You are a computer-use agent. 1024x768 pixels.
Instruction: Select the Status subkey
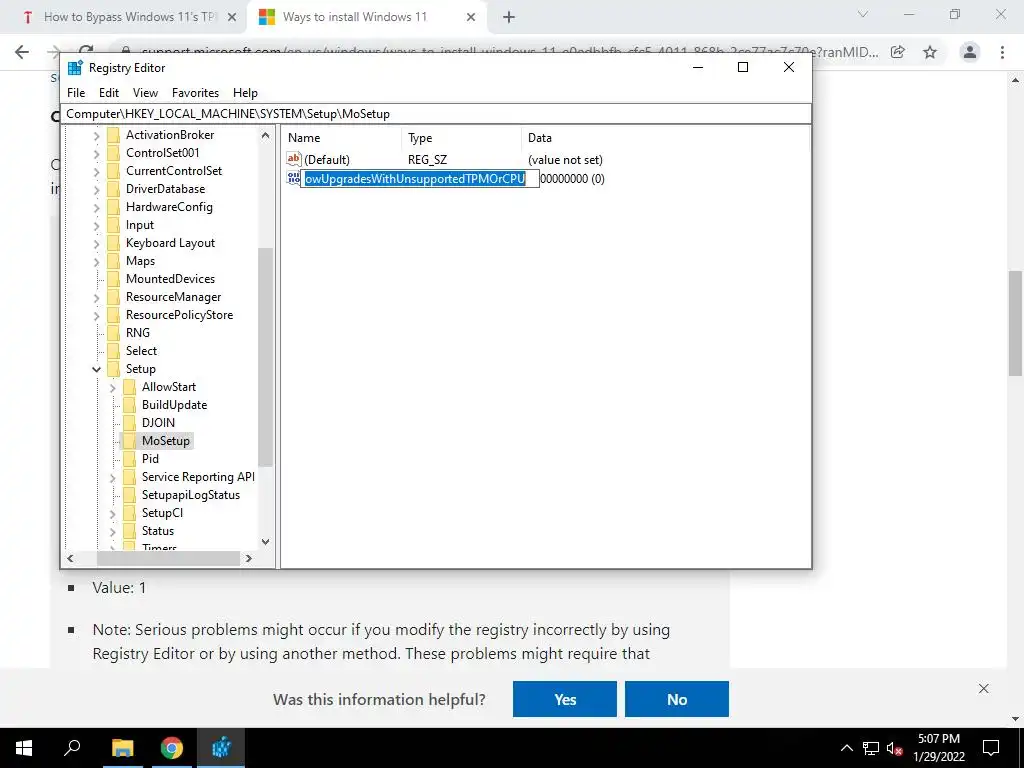[x=158, y=531]
